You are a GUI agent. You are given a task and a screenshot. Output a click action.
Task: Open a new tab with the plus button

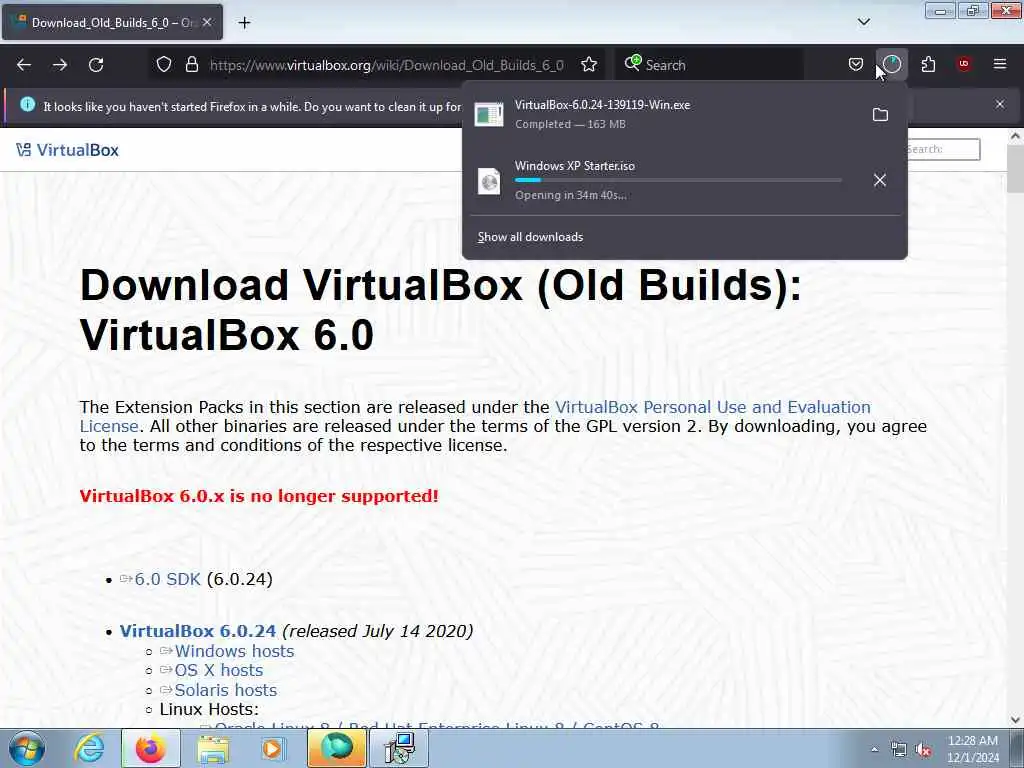[x=244, y=23]
